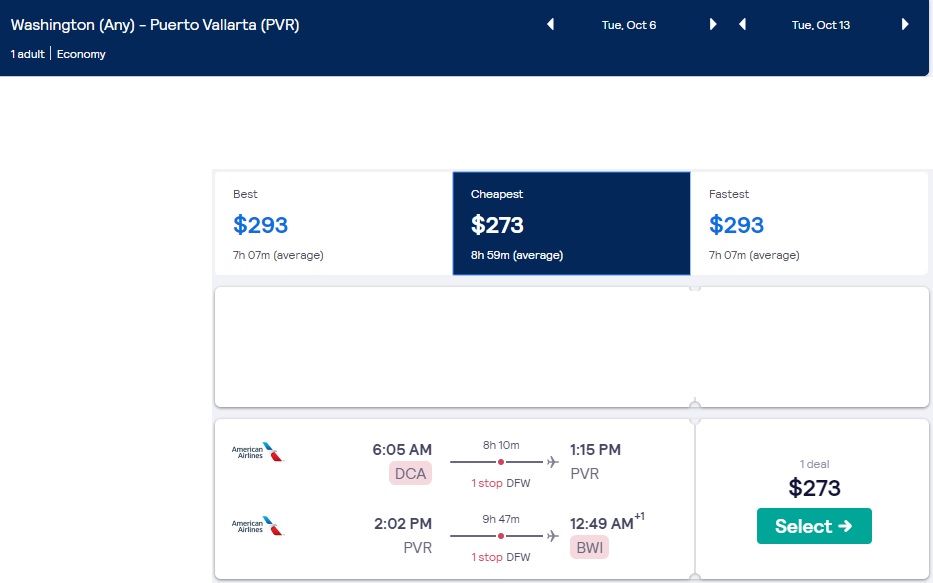Click the red stop dot on the outbound route

point(500,461)
